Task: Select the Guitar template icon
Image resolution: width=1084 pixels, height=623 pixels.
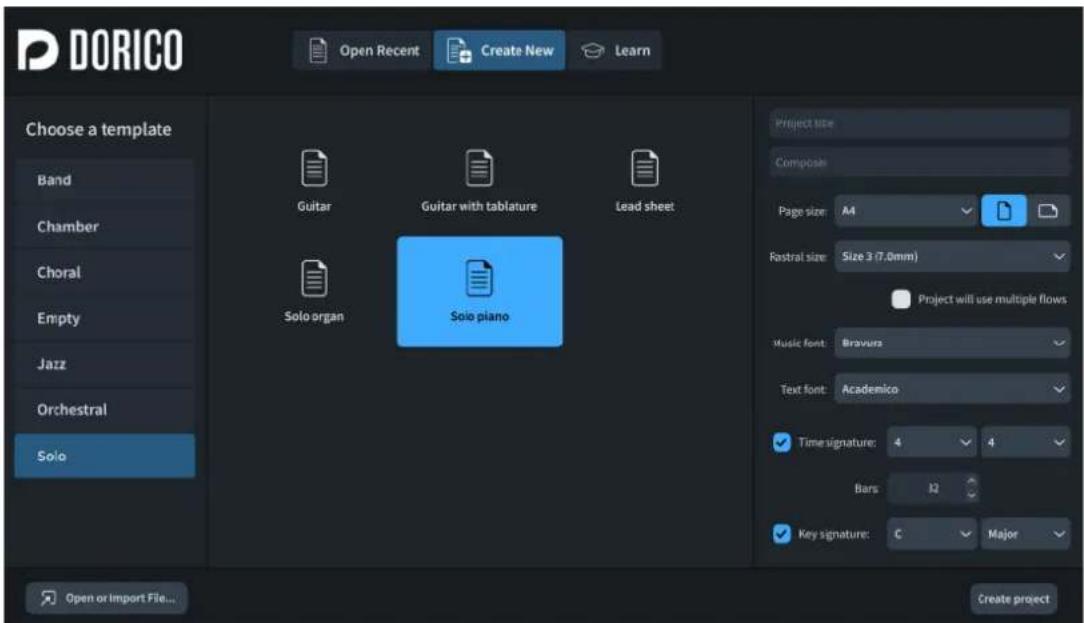Action: 314,168
